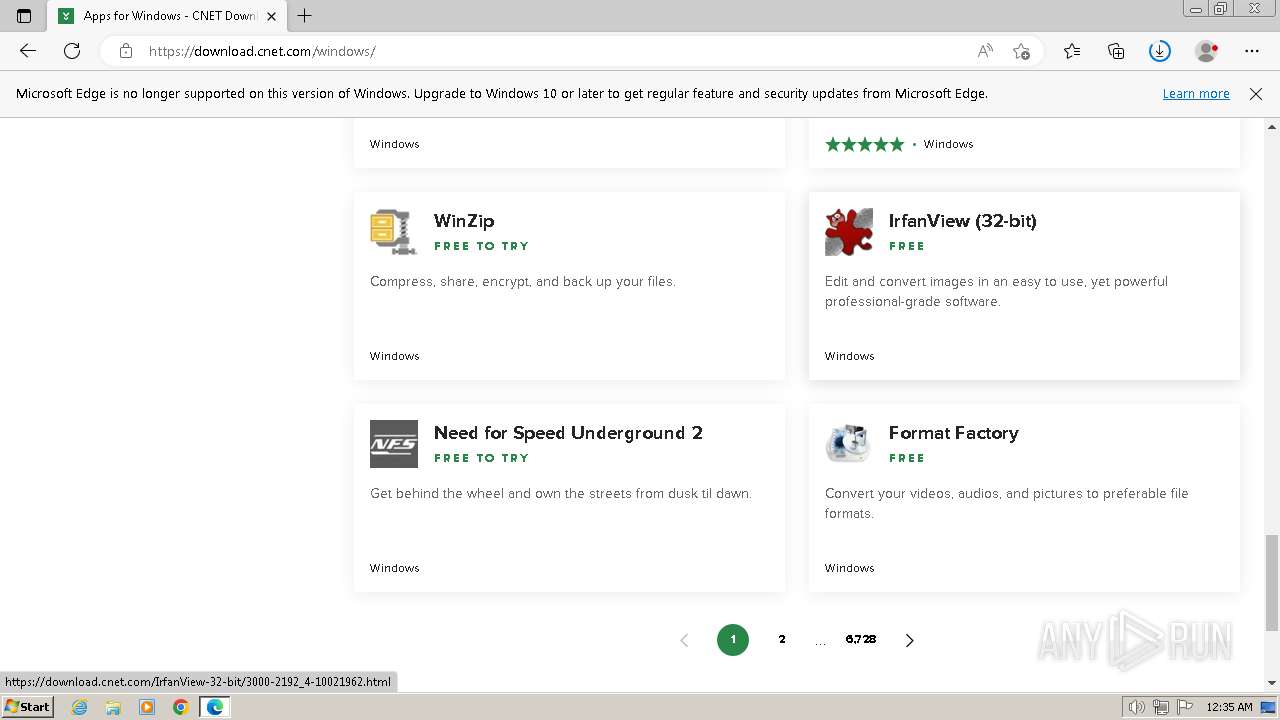
Task: Open the Windows Start button
Action: (28, 707)
